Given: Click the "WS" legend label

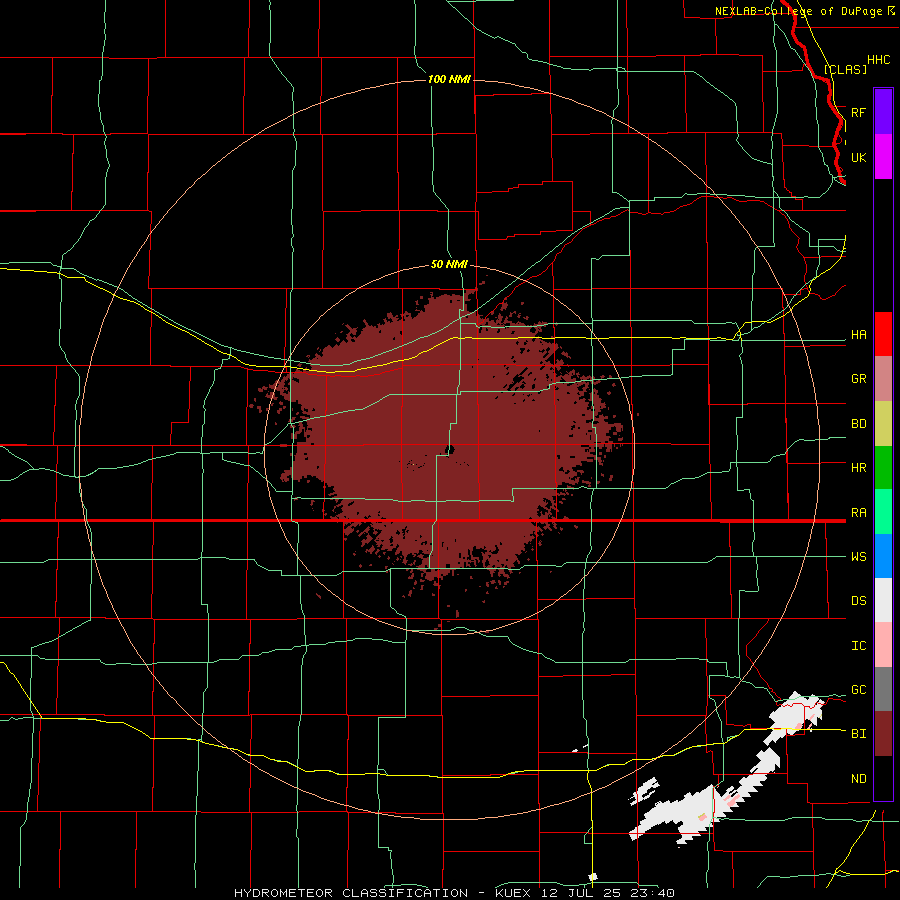Looking at the screenshot, I should click(x=858, y=557).
